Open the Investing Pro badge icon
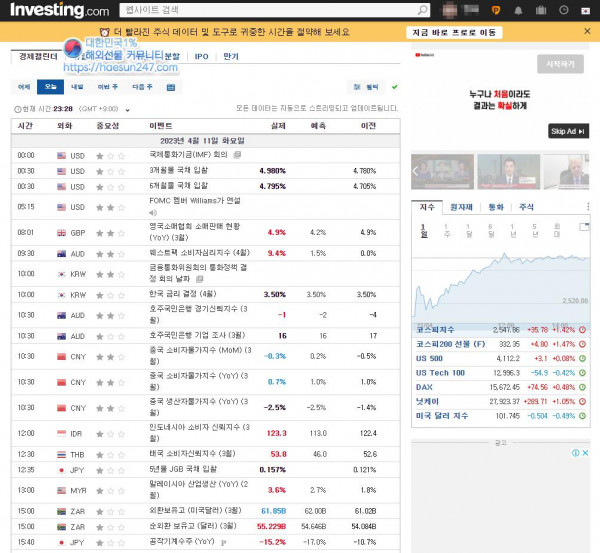Viewport: 600px width, 553px height. [x=496, y=10]
